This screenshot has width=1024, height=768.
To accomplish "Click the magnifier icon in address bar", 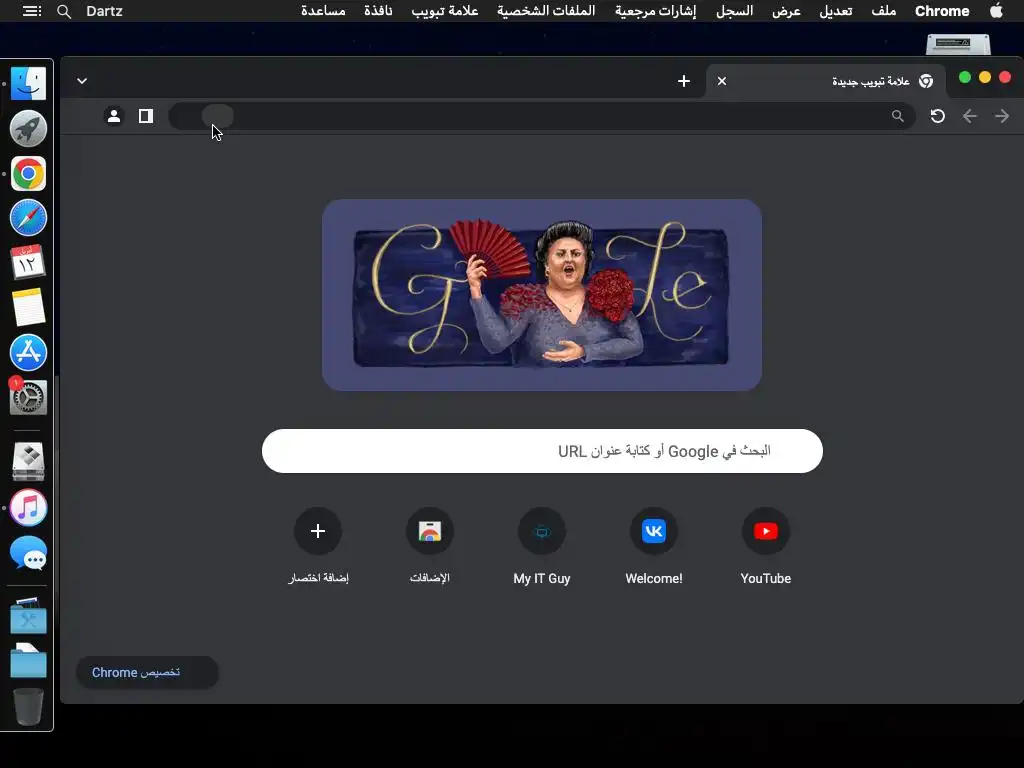I will click(898, 116).
